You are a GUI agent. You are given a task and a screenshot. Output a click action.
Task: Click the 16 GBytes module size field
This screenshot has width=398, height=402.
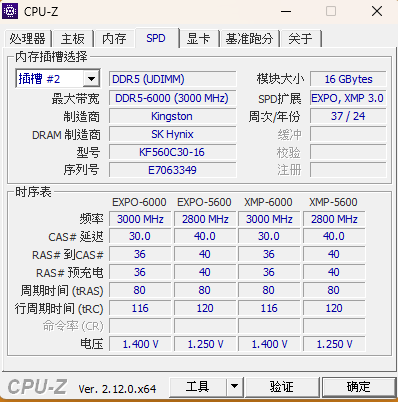pyautogui.click(x=348, y=79)
